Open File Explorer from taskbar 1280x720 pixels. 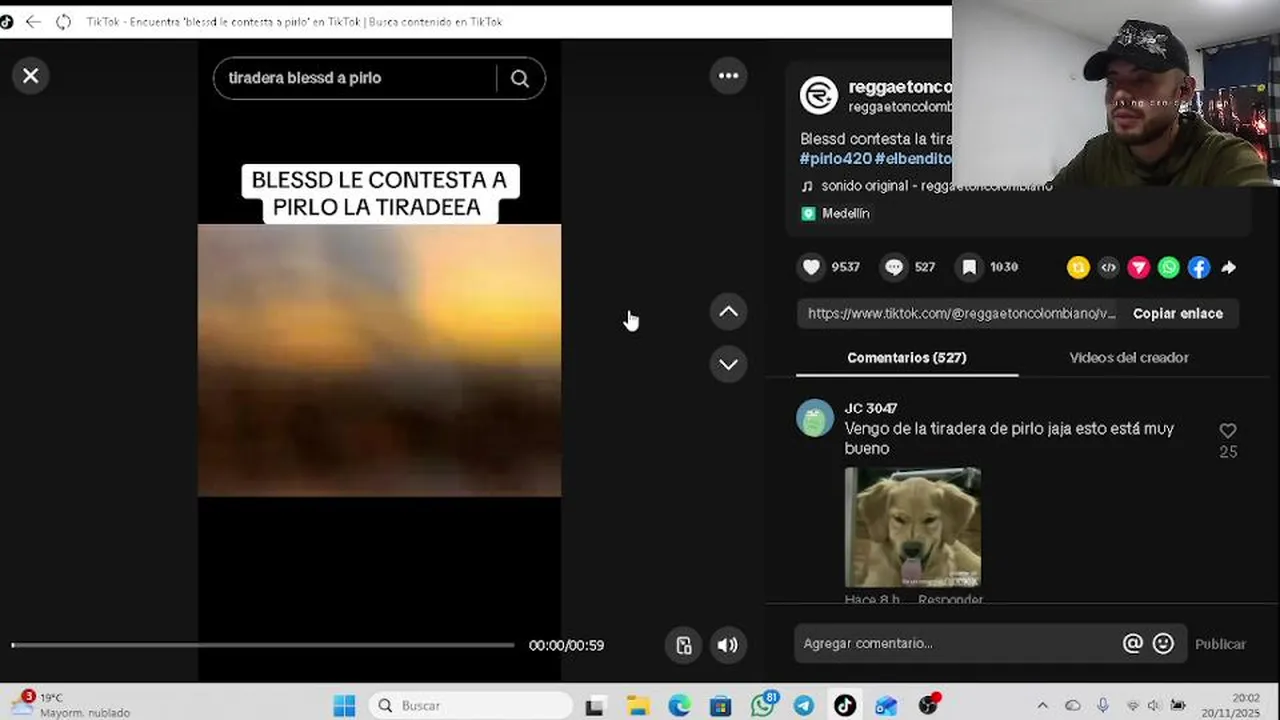638,706
